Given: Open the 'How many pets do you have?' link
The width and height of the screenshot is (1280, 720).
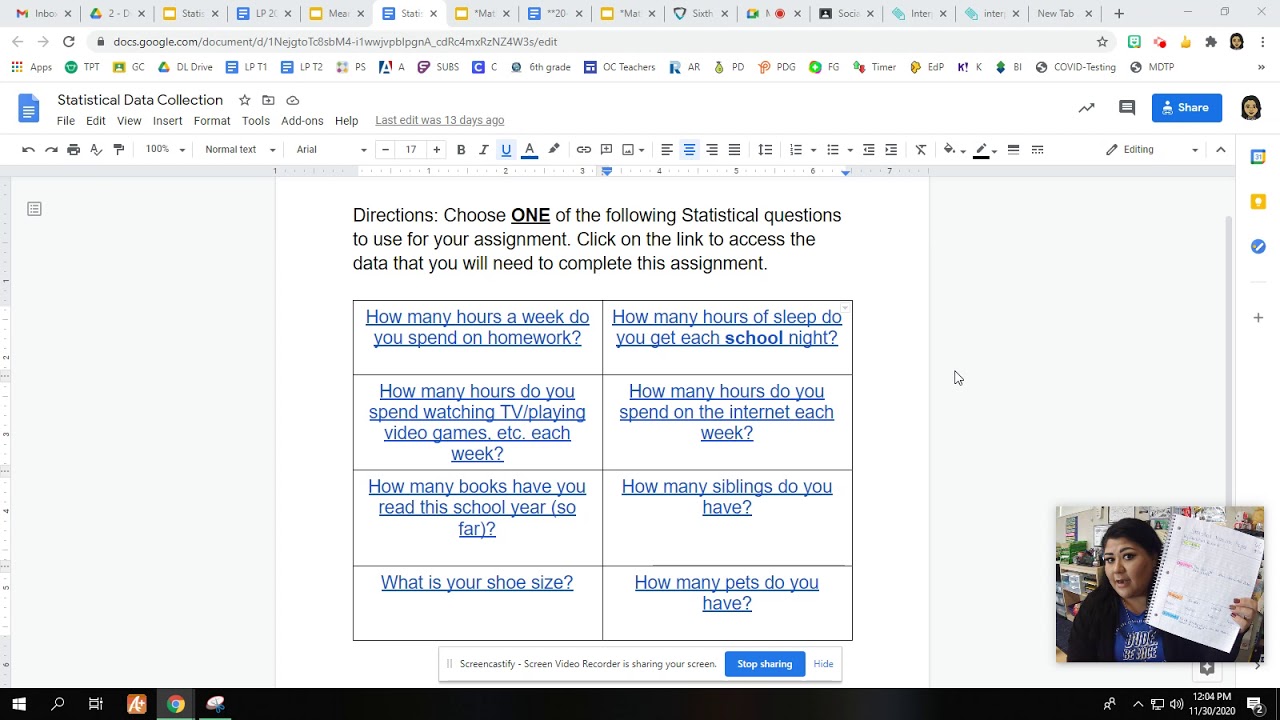Looking at the screenshot, I should 727,593.
